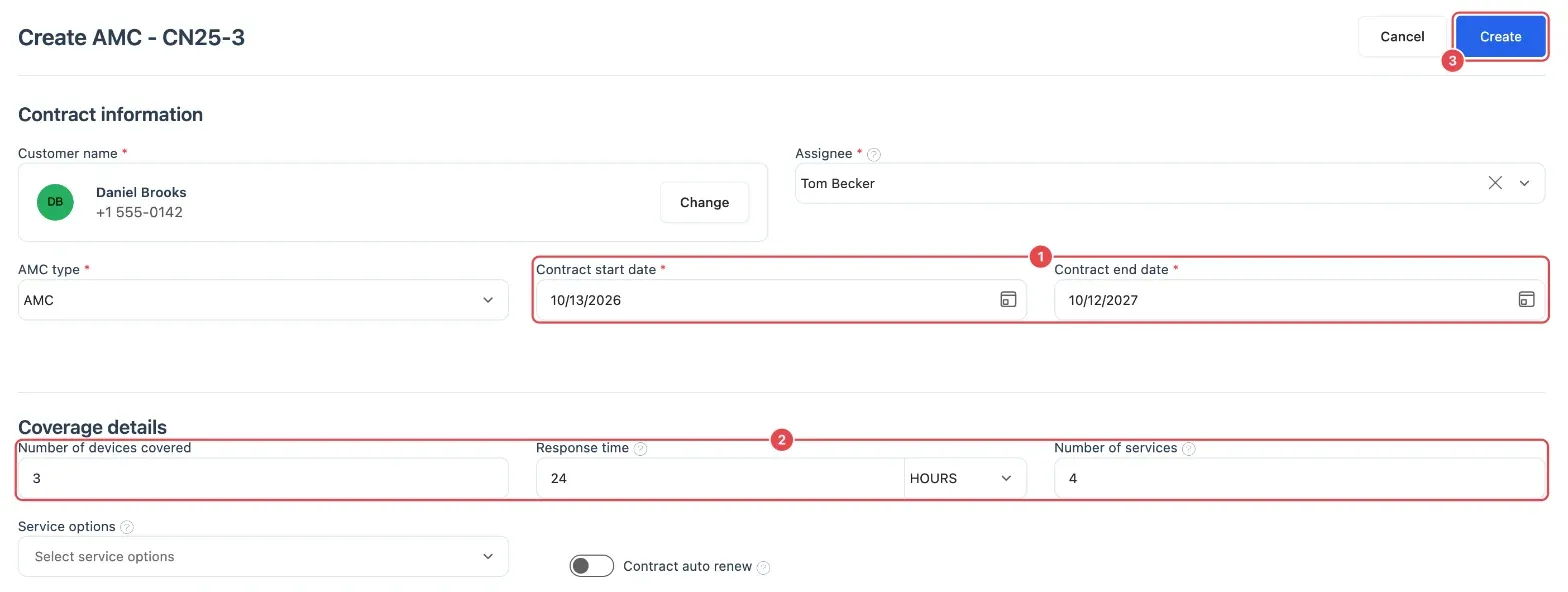Click the Contract information heading
The height and width of the screenshot is (592, 1568).
point(111,115)
